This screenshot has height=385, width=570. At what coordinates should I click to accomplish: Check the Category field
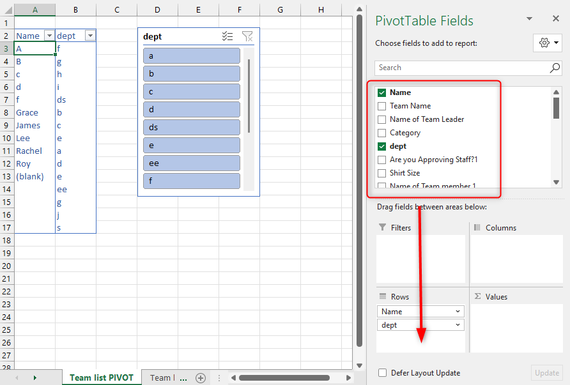tap(382, 133)
